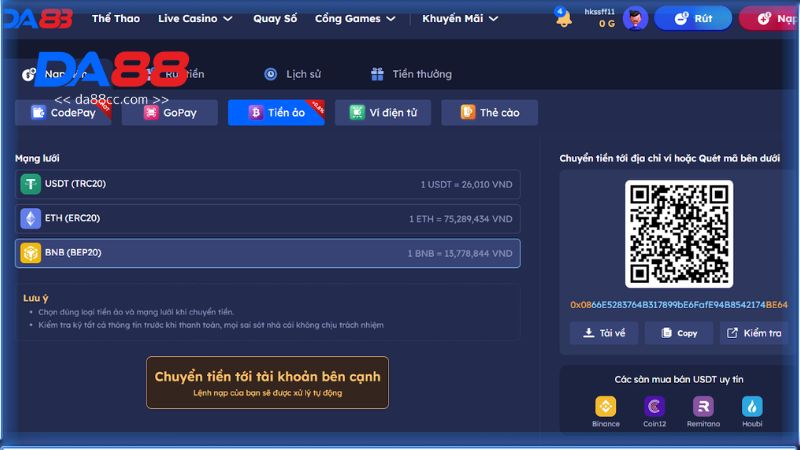Select the GoPay payment method

click(170, 112)
